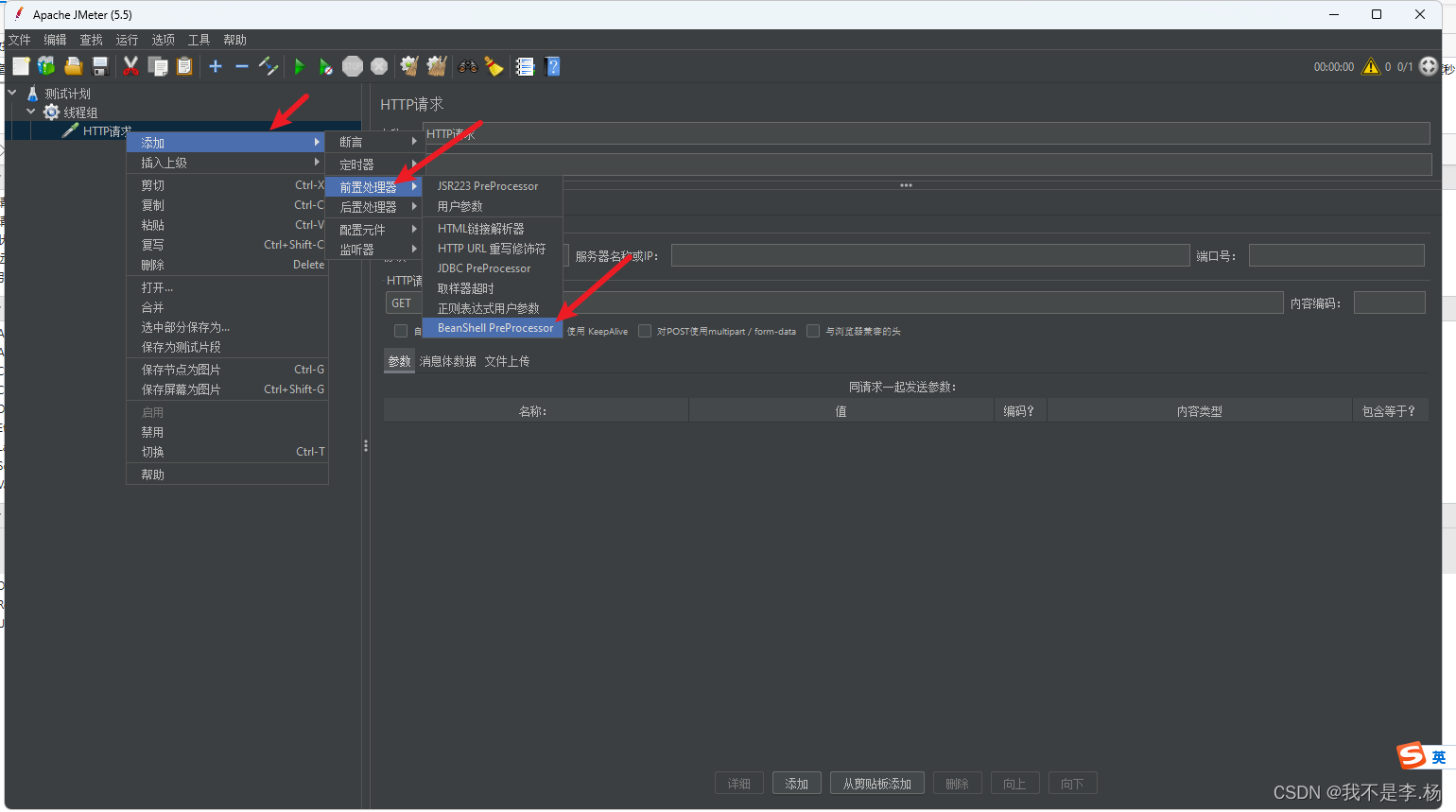The image size is (1456, 812).
Task: Choose 删除 in context menu
Action: pos(227,265)
